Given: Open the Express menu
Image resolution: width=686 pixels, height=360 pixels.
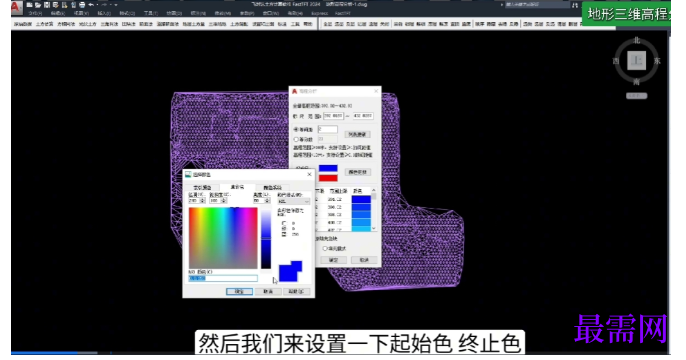Looking at the screenshot, I should 319,13.
